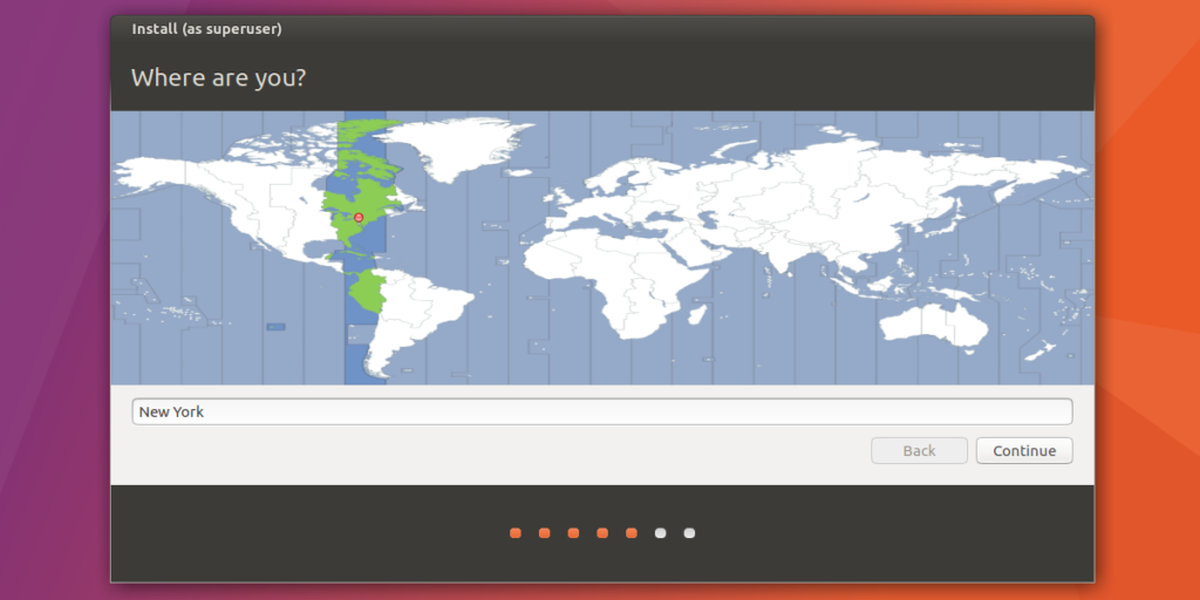The image size is (1200, 600).
Task: Click the Continue button
Action: pyautogui.click(x=1024, y=451)
